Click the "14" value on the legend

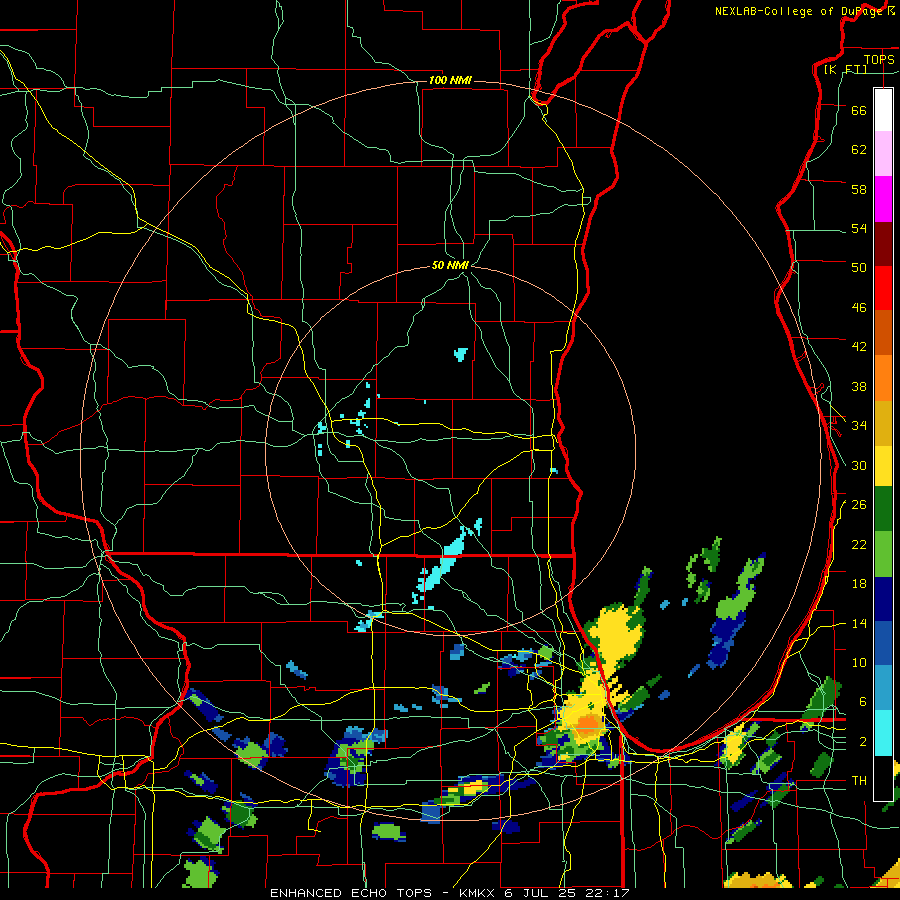(x=859, y=623)
